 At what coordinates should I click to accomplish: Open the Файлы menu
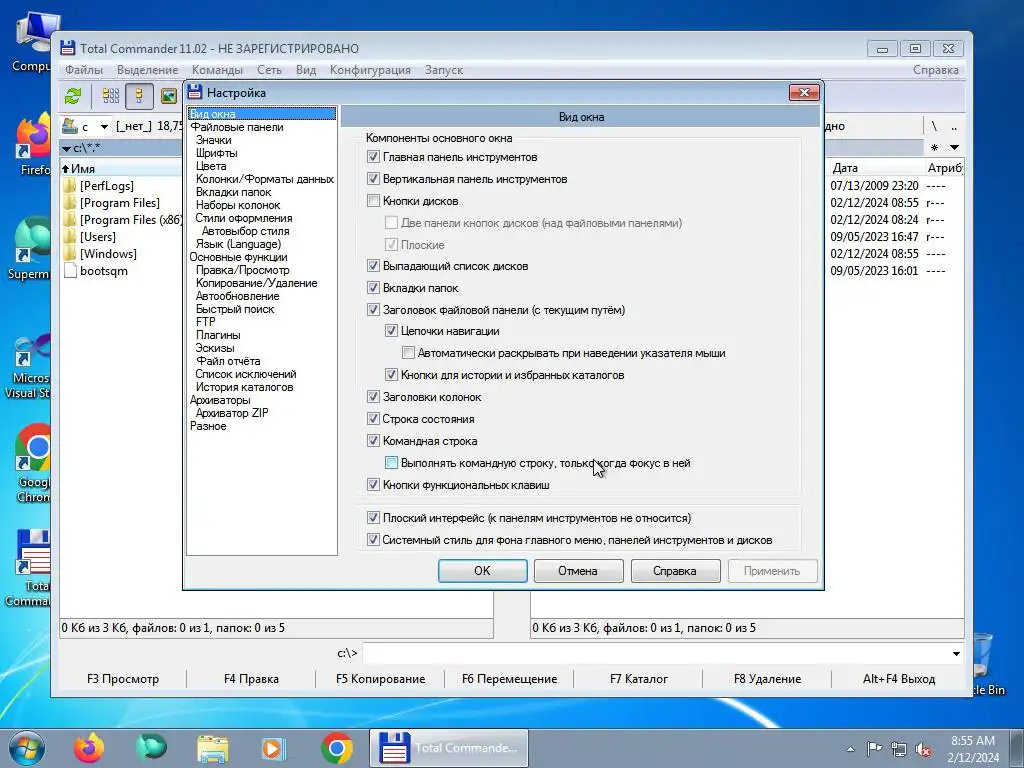(84, 70)
